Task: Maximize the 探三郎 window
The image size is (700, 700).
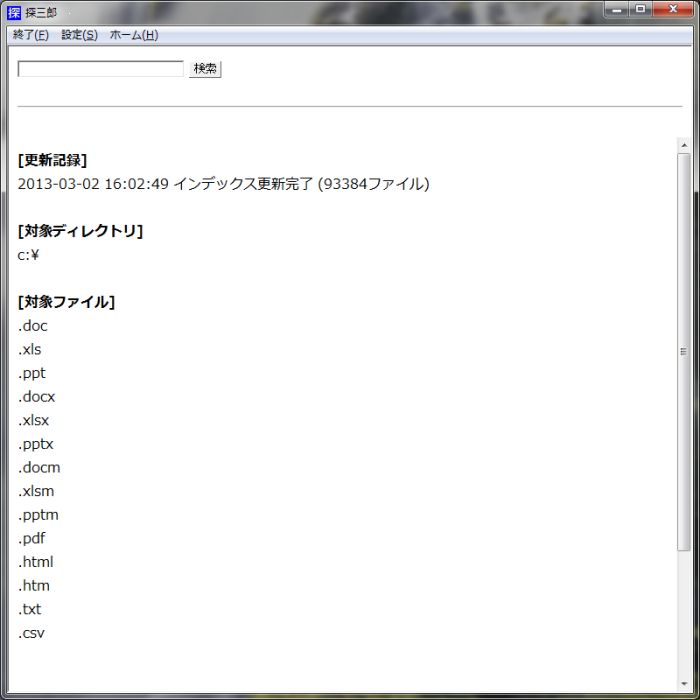Action: 640,9
